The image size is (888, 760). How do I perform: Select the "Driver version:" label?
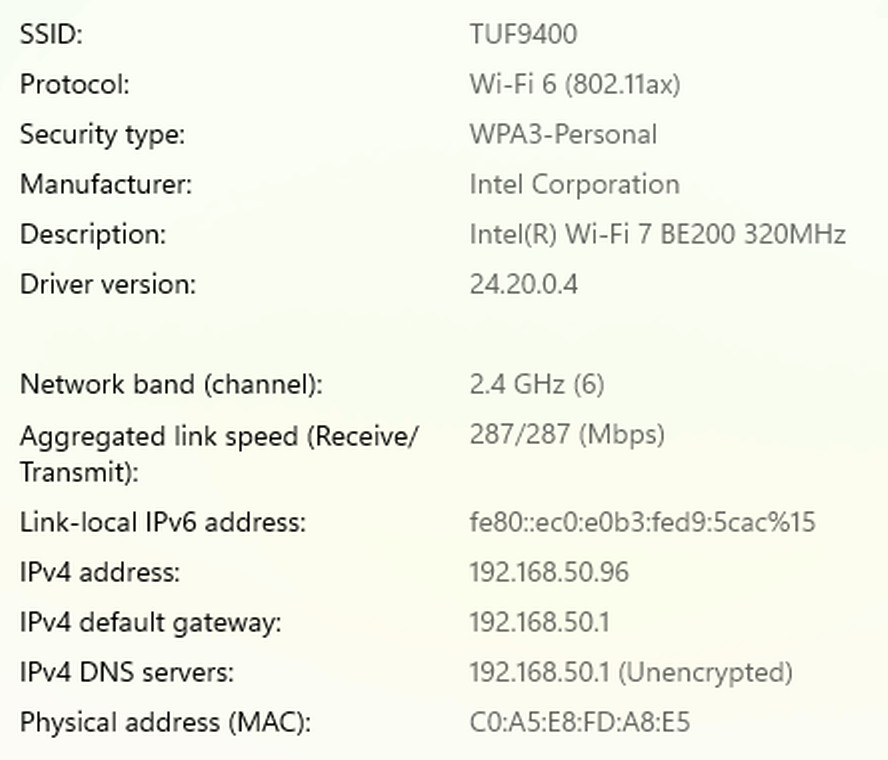pos(108,284)
